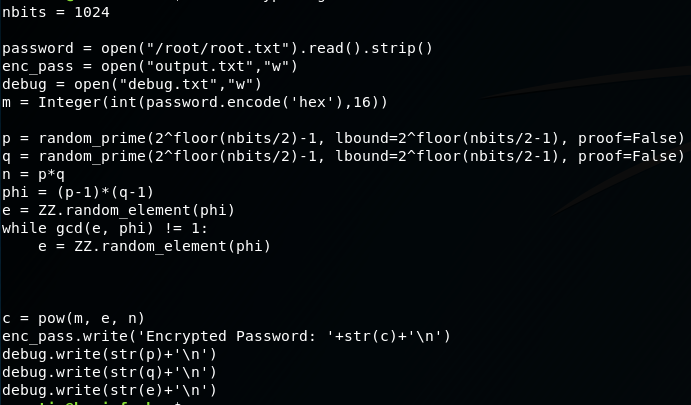Image resolution: width=691 pixels, height=405 pixels.
Task: Click the debug.write(str(q)) line
Action: 109,372
